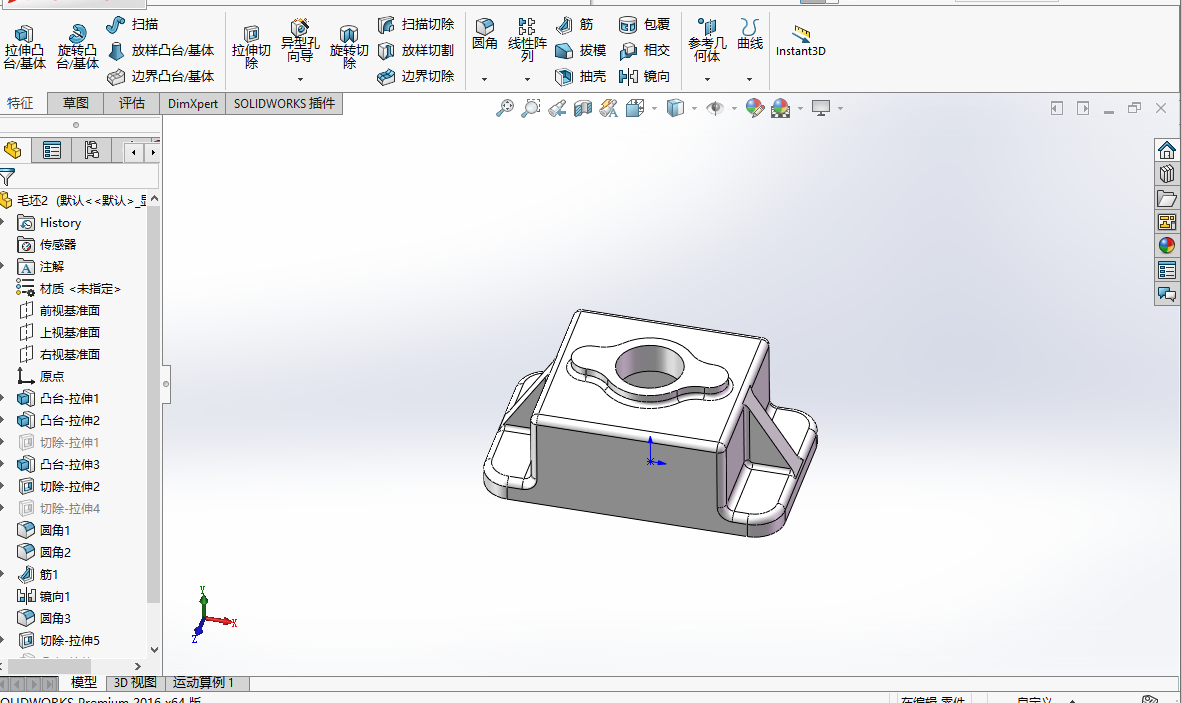The height and width of the screenshot is (703, 1182).
Task: Open the Design Library task pane icon
Action: tap(1167, 174)
